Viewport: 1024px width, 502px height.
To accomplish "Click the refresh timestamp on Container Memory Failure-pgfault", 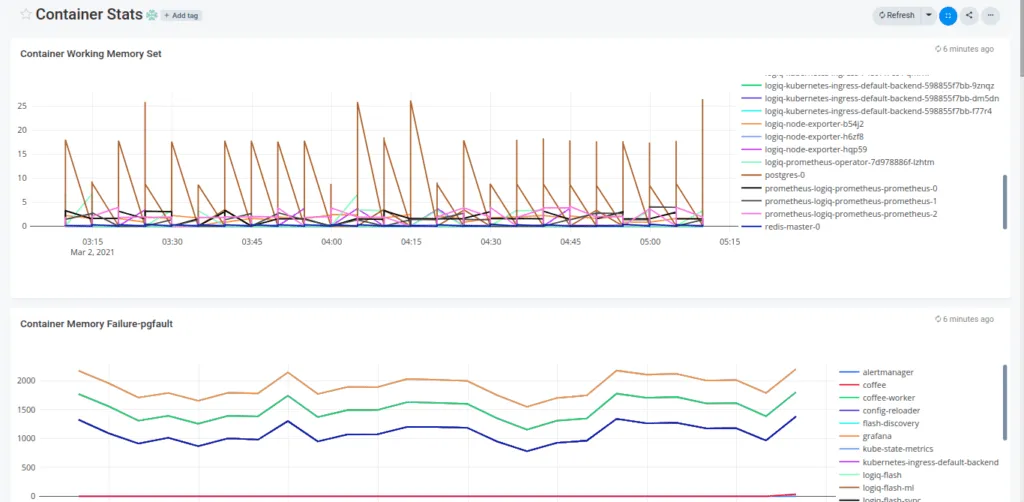I will click(x=964, y=319).
